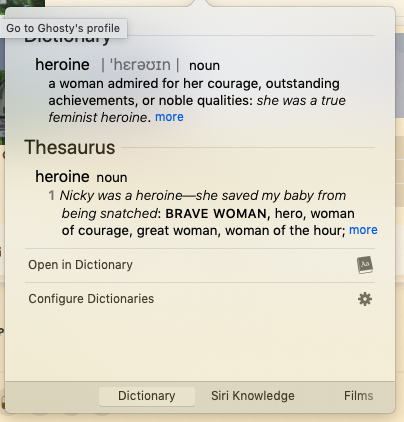Switch to the Films tab
The width and height of the screenshot is (404, 422).
358,396
